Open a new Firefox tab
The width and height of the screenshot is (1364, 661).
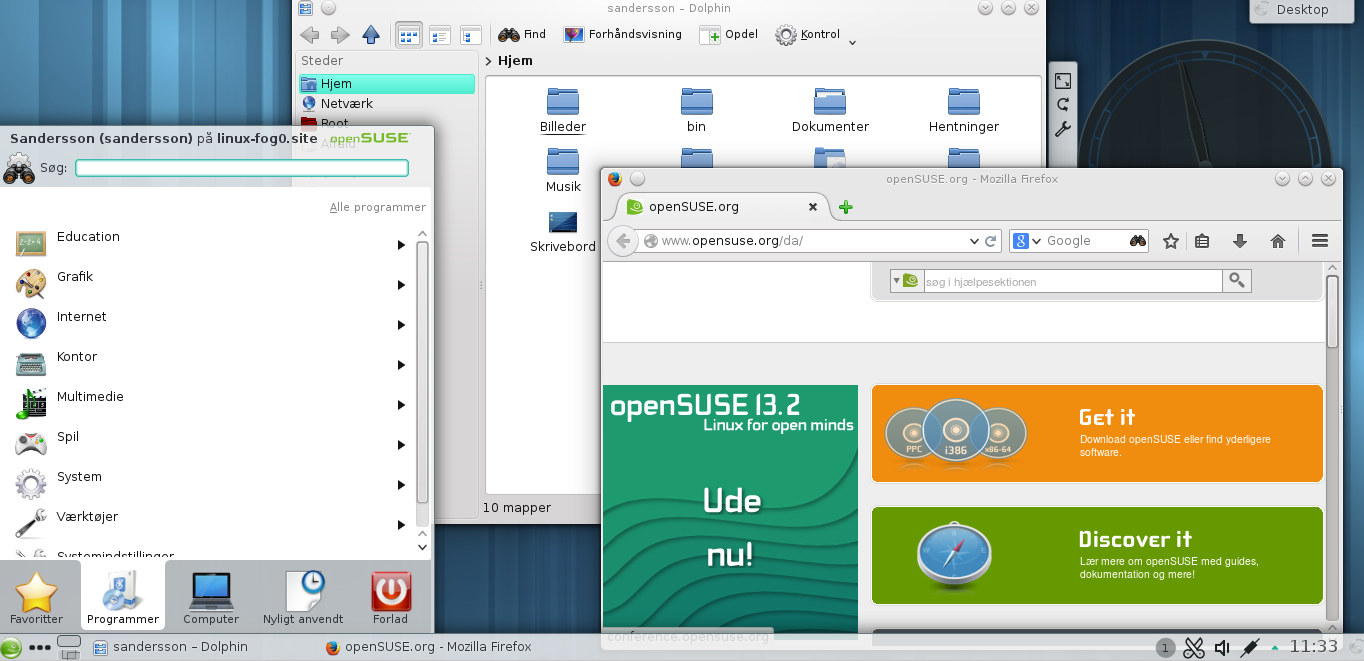tap(846, 207)
